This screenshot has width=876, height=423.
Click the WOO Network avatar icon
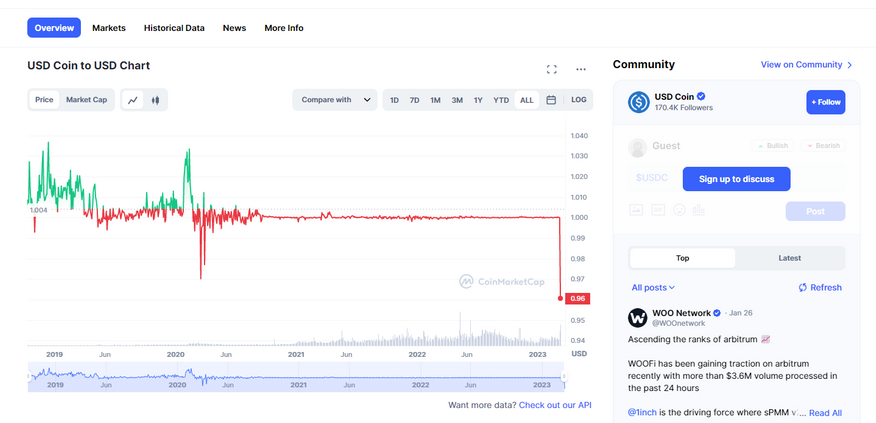[x=637, y=317]
